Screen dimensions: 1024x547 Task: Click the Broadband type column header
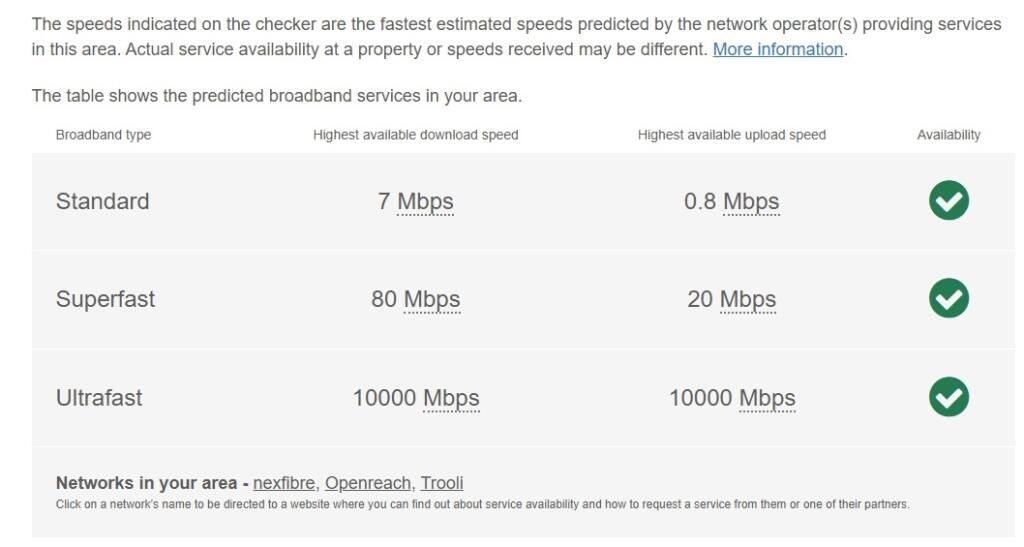103,134
